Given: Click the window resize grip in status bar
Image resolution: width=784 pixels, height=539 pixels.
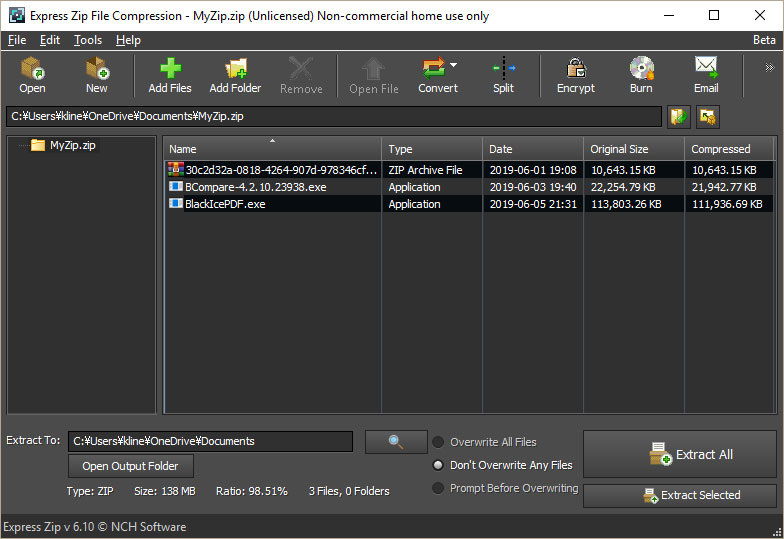Looking at the screenshot, I should click(778, 532).
